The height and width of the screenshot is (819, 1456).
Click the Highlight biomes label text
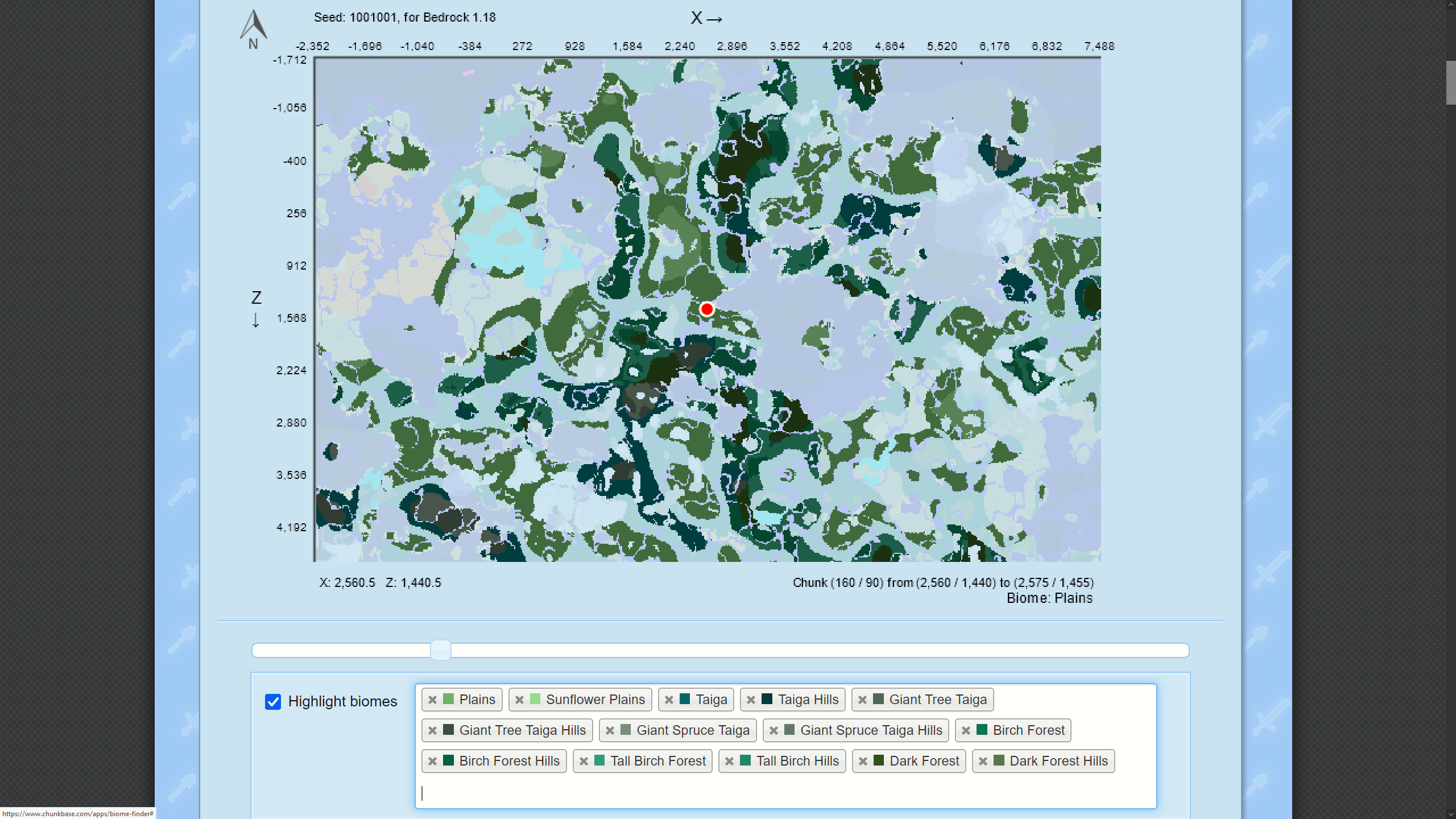point(342,702)
